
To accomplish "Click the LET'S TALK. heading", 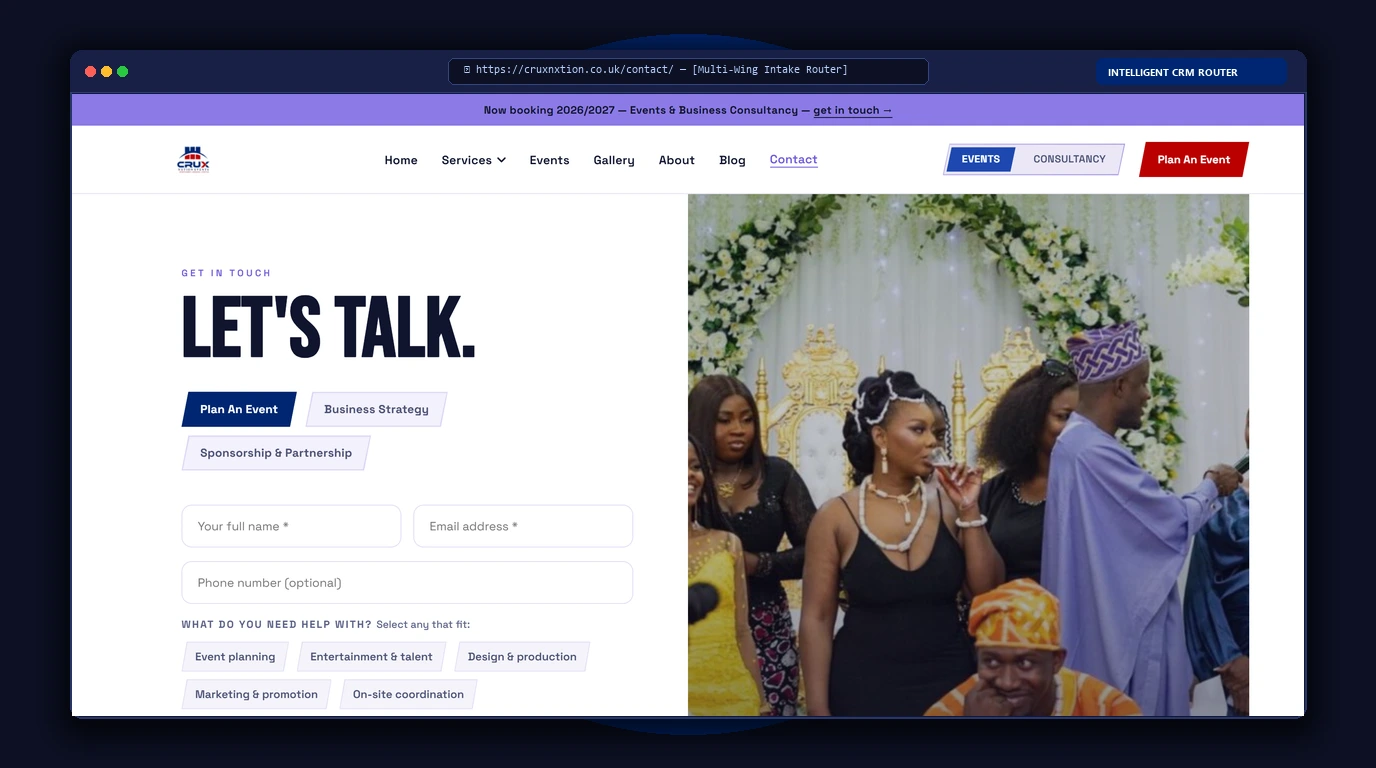I will tap(328, 328).
